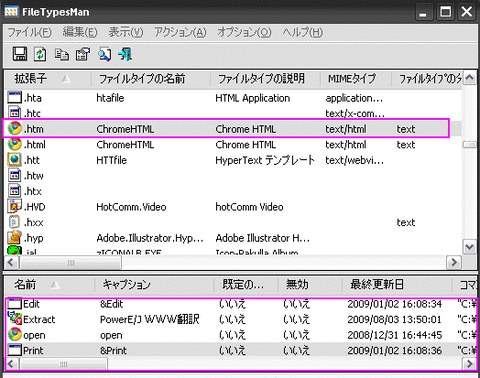Open the ファイル(F) menu
480x378 pixels.
click(29, 32)
